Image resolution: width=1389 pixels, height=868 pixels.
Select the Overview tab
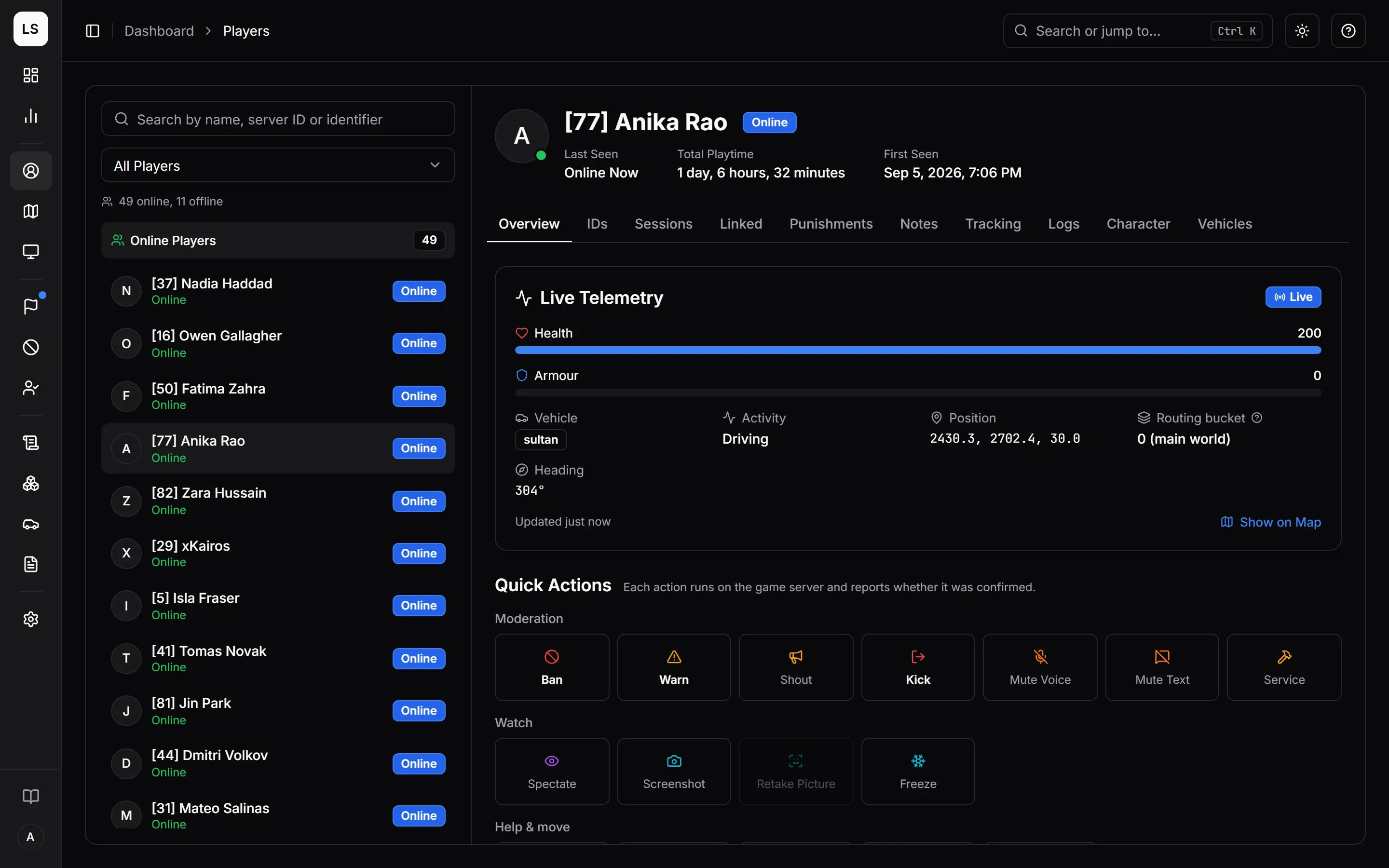529,224
